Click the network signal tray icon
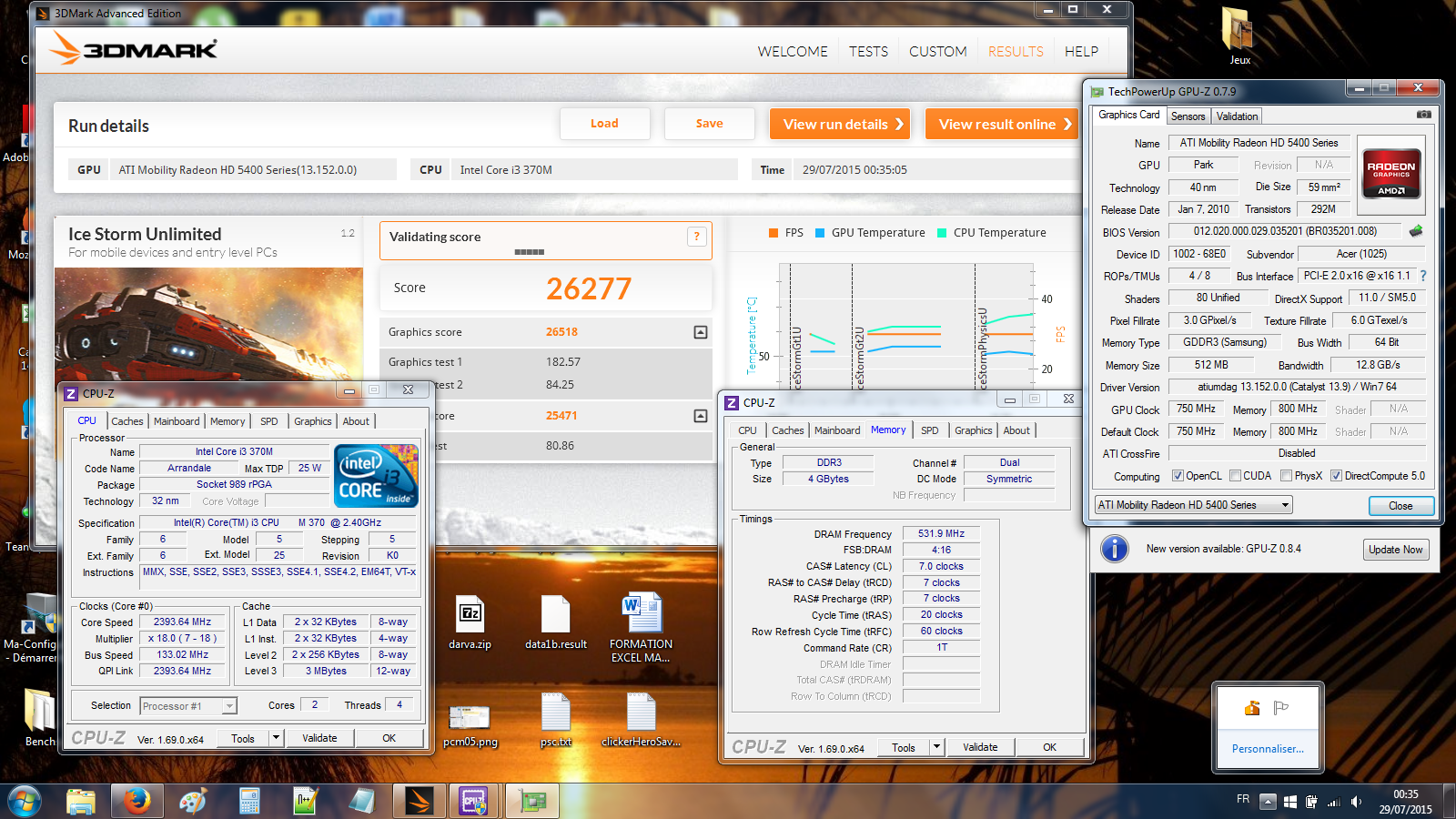The width and height of the screenshot is (1456, 819). click(x=1334, y=802)
